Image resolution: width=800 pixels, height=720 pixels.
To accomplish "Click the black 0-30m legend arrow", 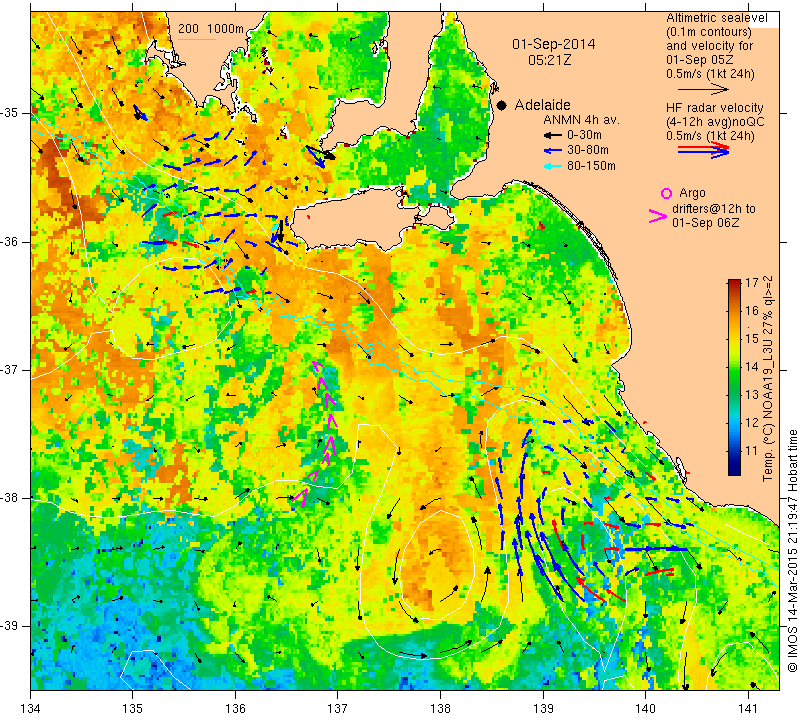I will [x=552, y=135].
